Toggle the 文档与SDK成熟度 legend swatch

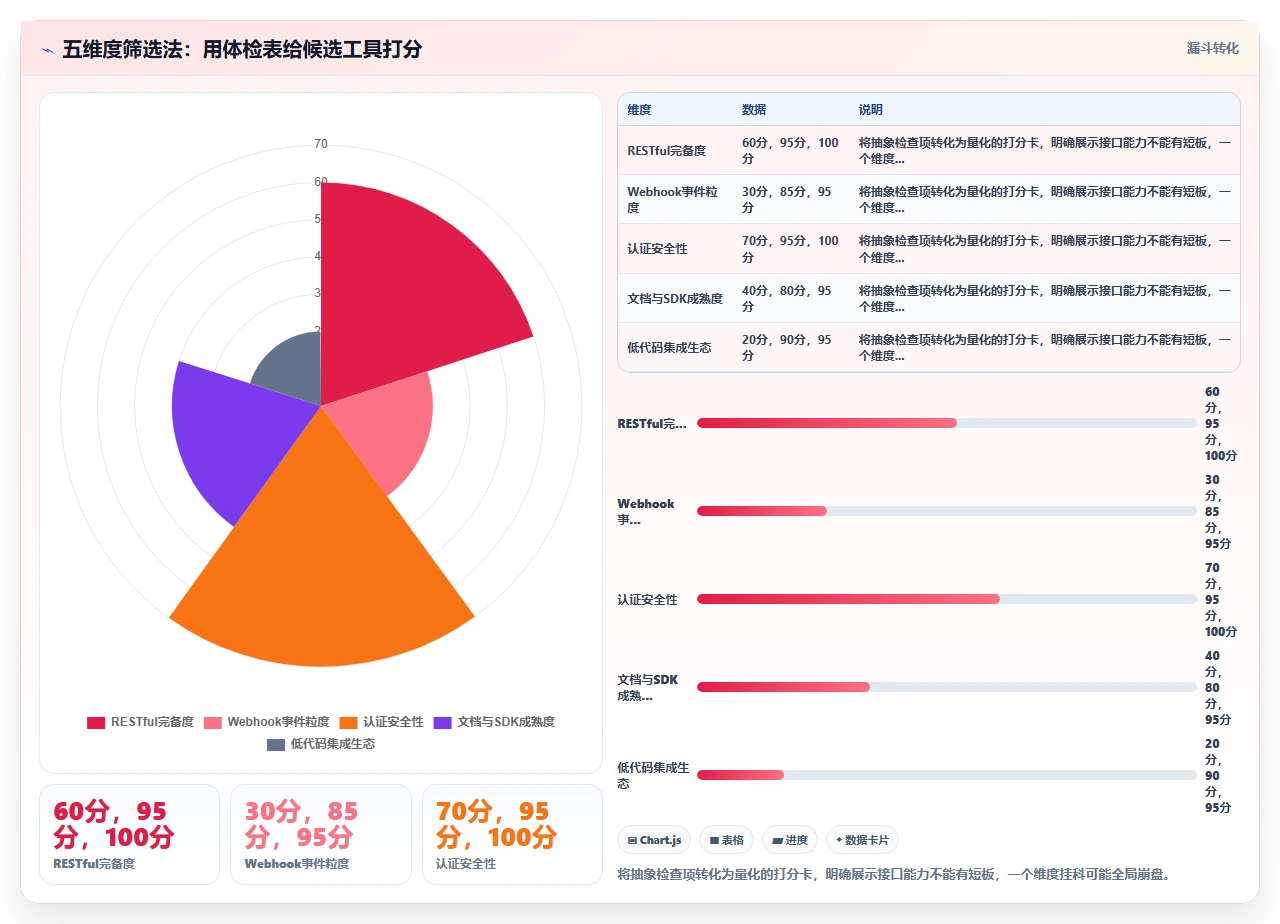(x=443, y=722)
